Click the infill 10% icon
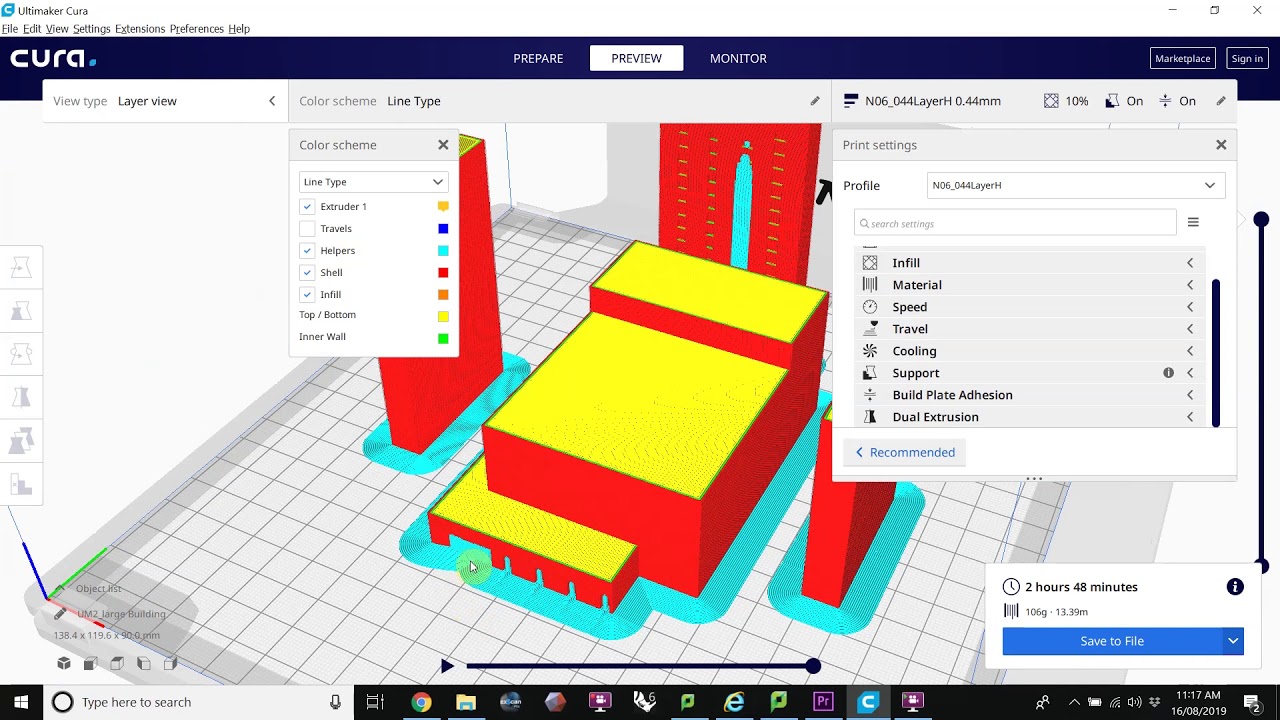Screen dimensions: 1280x720 (1051, 101)
